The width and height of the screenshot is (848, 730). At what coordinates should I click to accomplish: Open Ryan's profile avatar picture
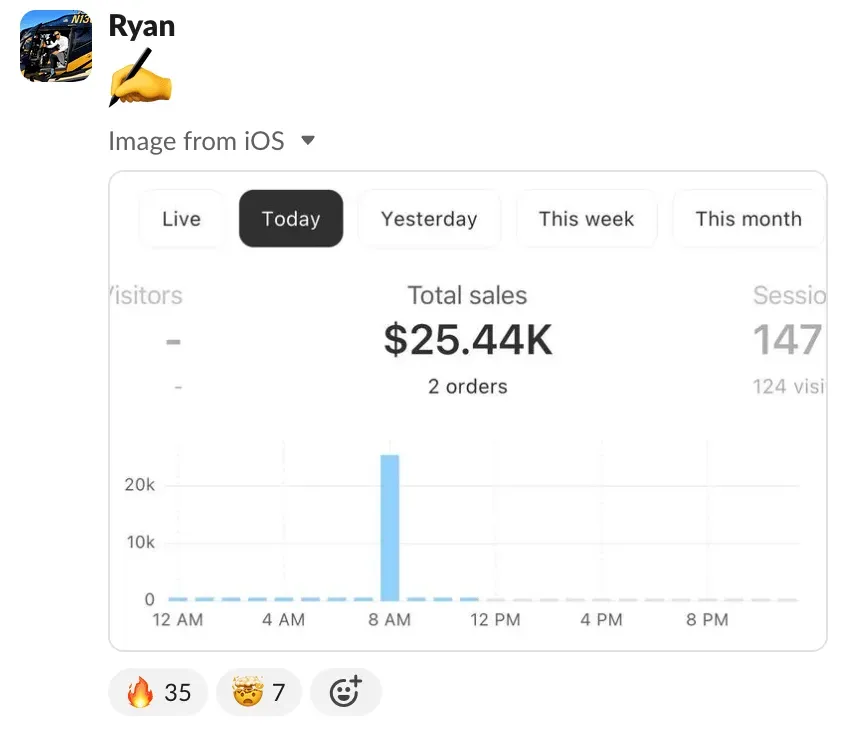(56, 46)
